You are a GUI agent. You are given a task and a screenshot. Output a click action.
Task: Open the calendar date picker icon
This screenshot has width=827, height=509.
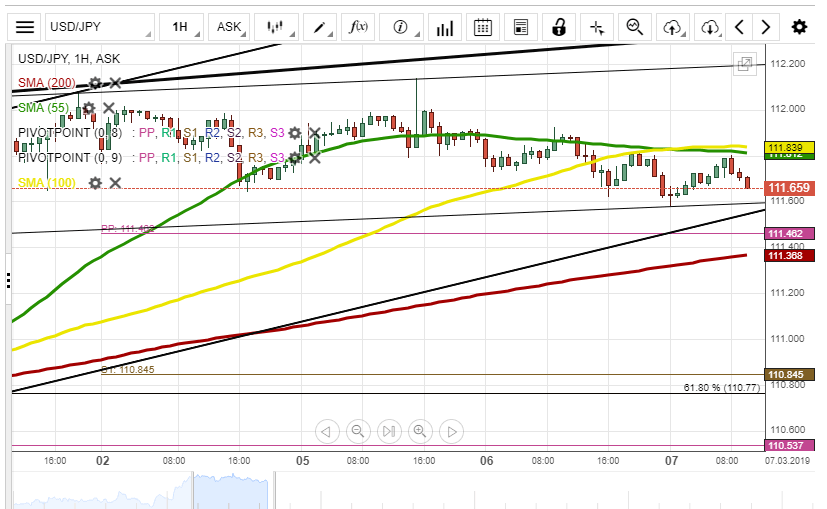(483, 27)
